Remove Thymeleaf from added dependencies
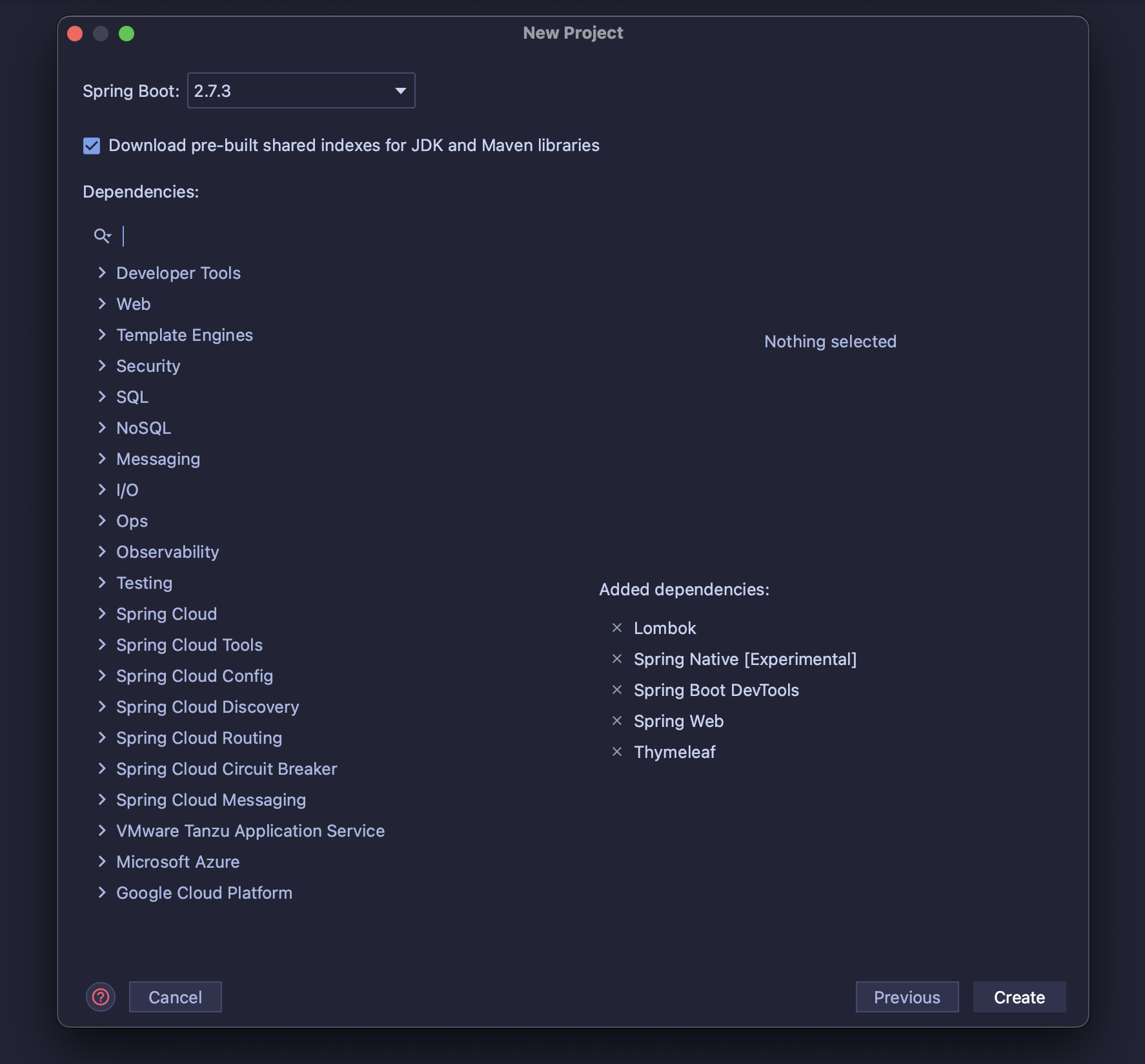The image size is (1145, 1064). (618, 752)
